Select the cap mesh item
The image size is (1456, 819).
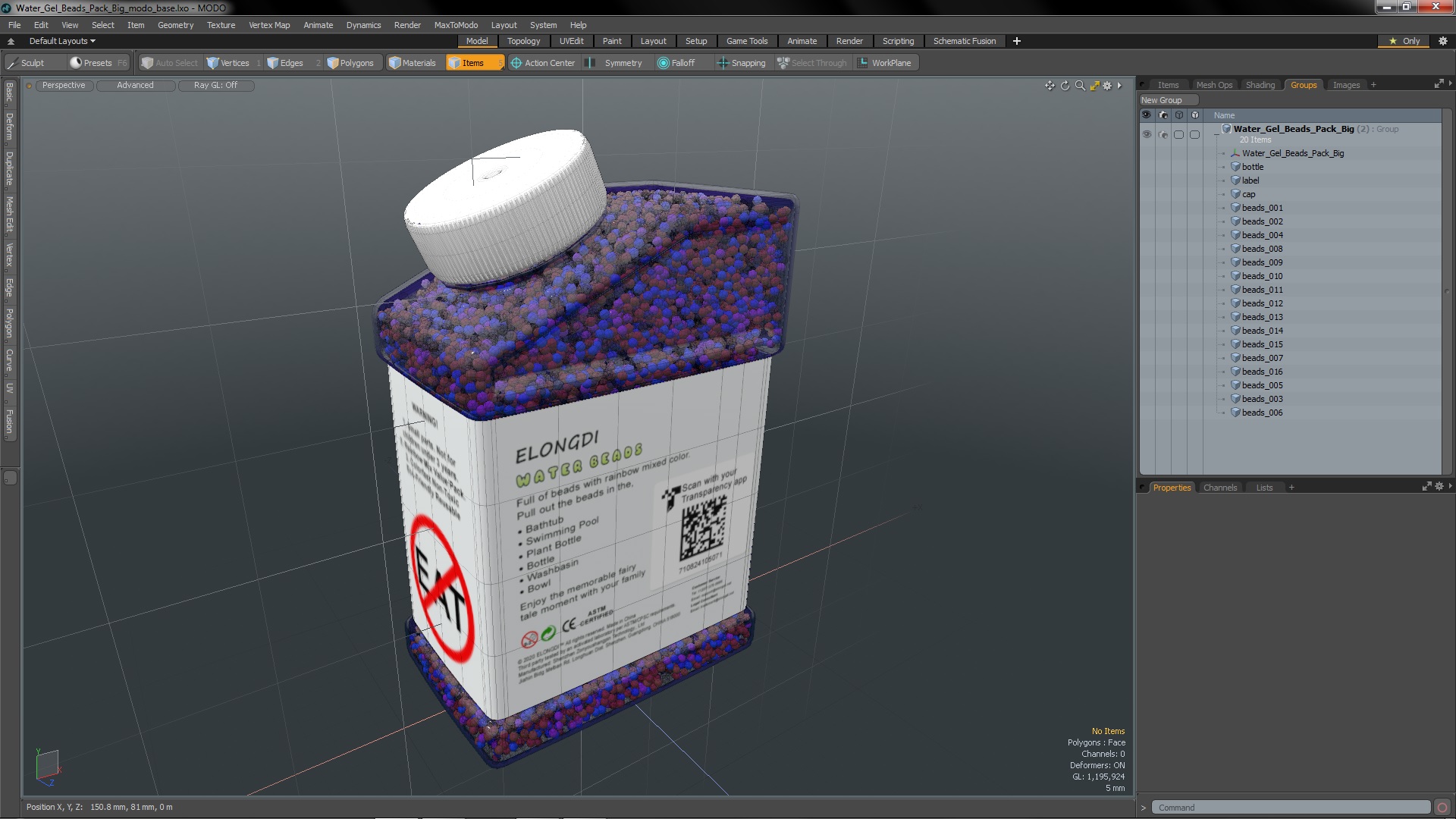1248,194
